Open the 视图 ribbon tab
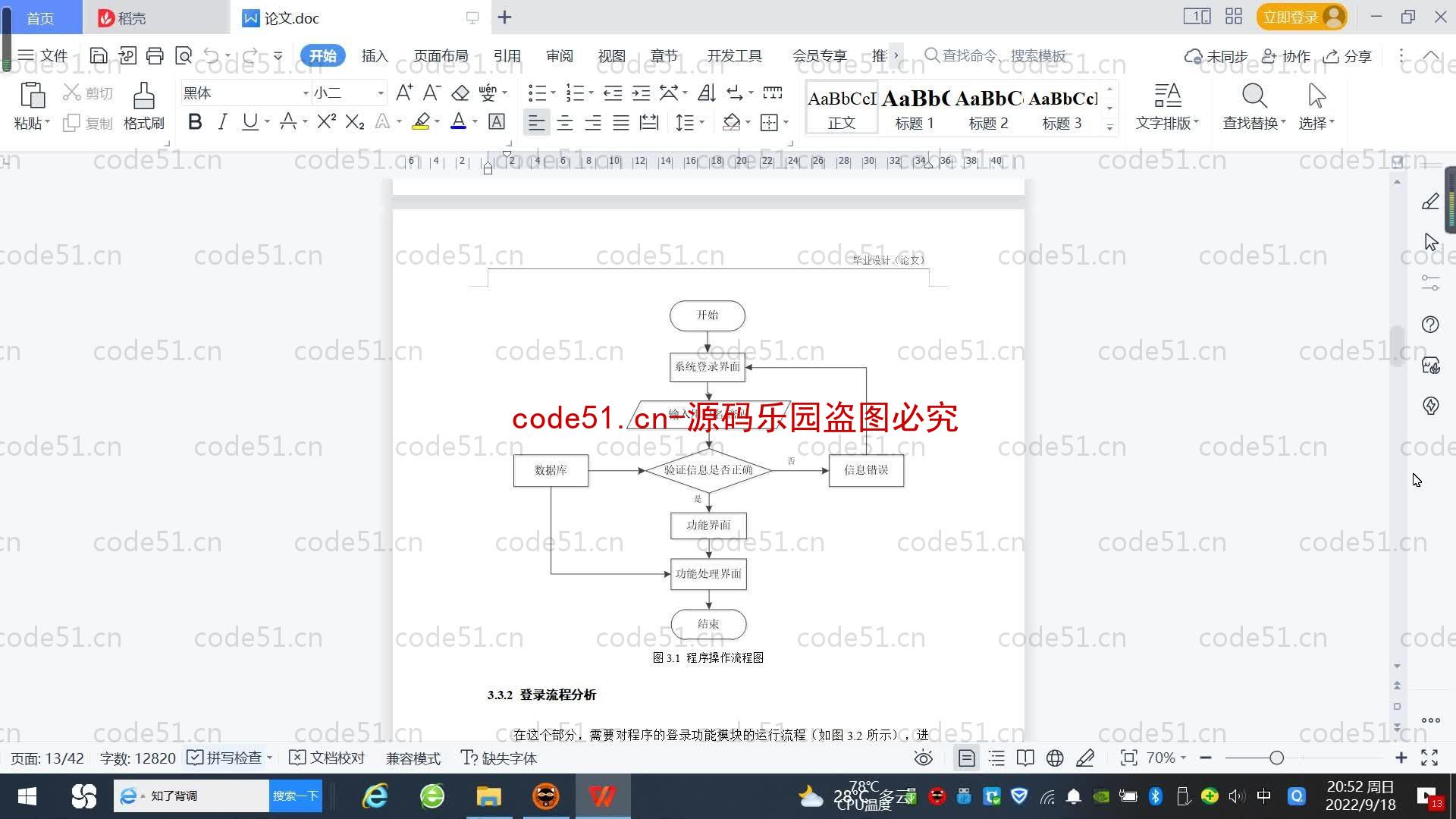1456x819 pixels. (x=611, y=56)
